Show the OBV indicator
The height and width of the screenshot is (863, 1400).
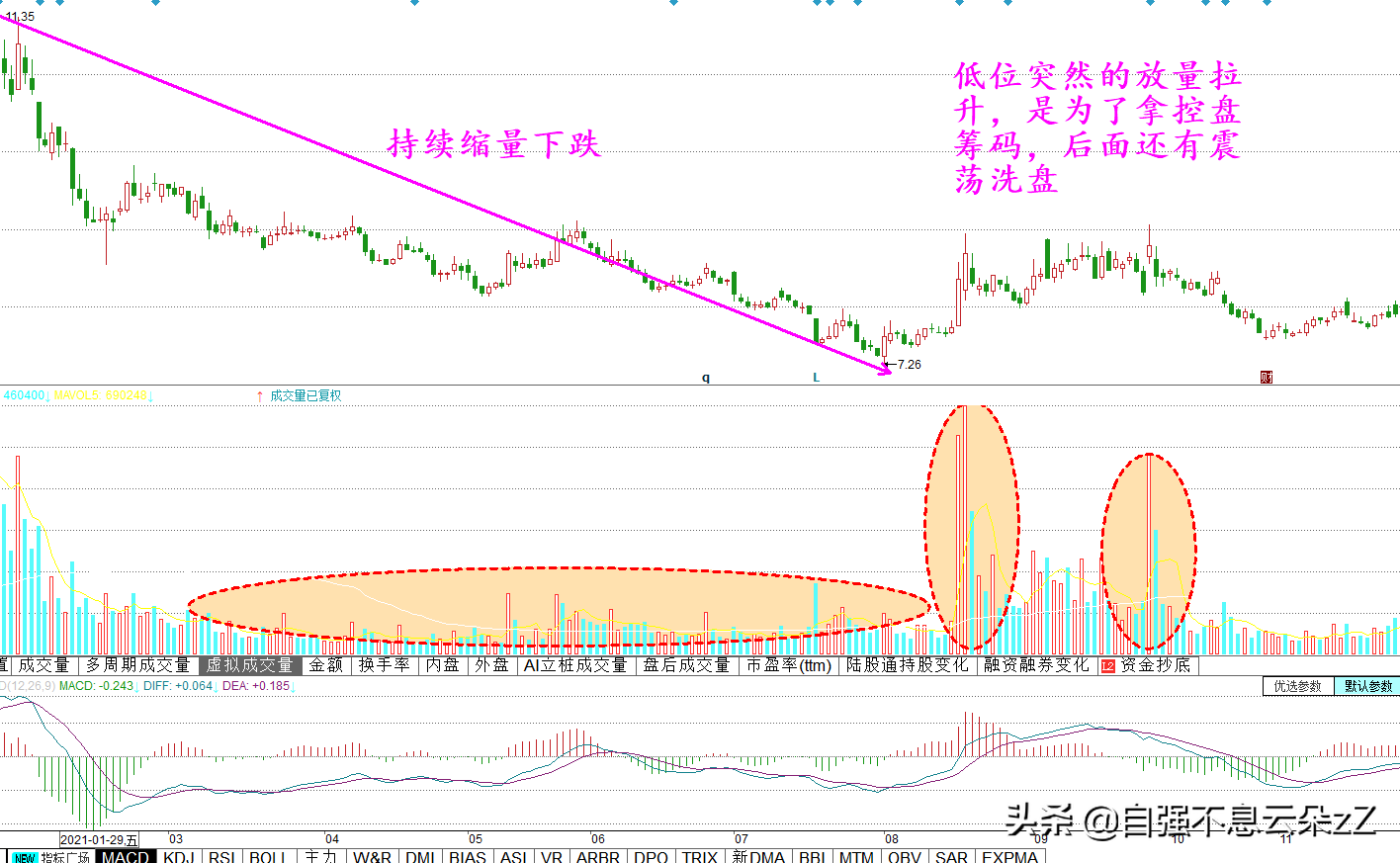904,857
